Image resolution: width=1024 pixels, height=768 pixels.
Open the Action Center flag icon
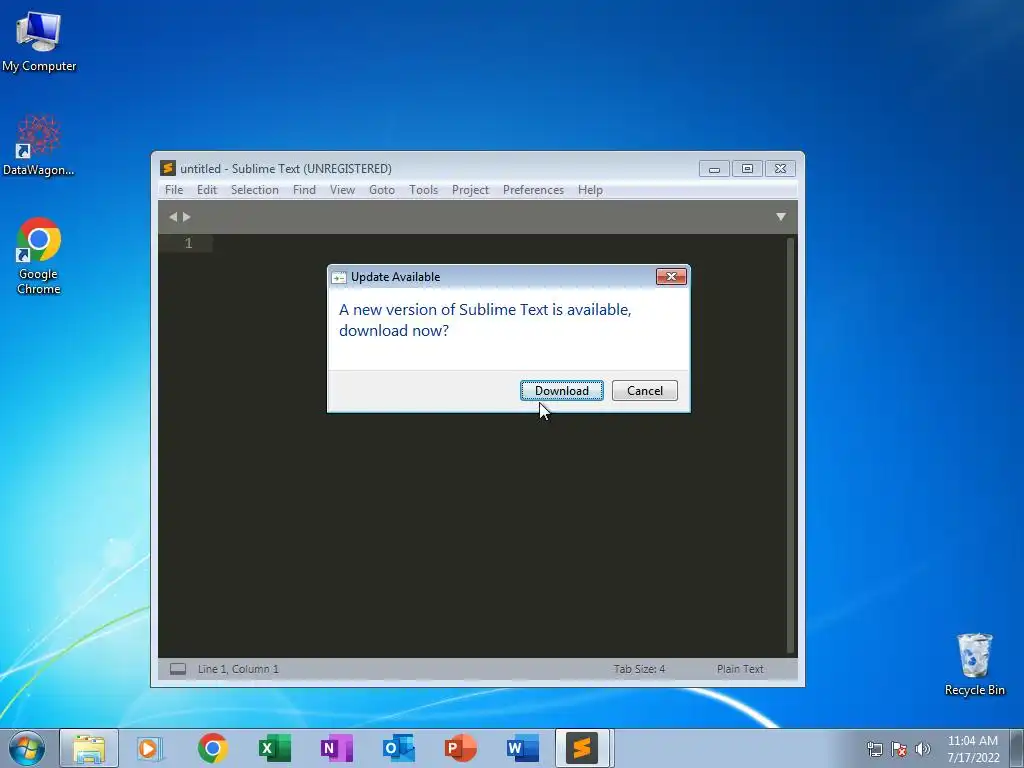point(899,749)
